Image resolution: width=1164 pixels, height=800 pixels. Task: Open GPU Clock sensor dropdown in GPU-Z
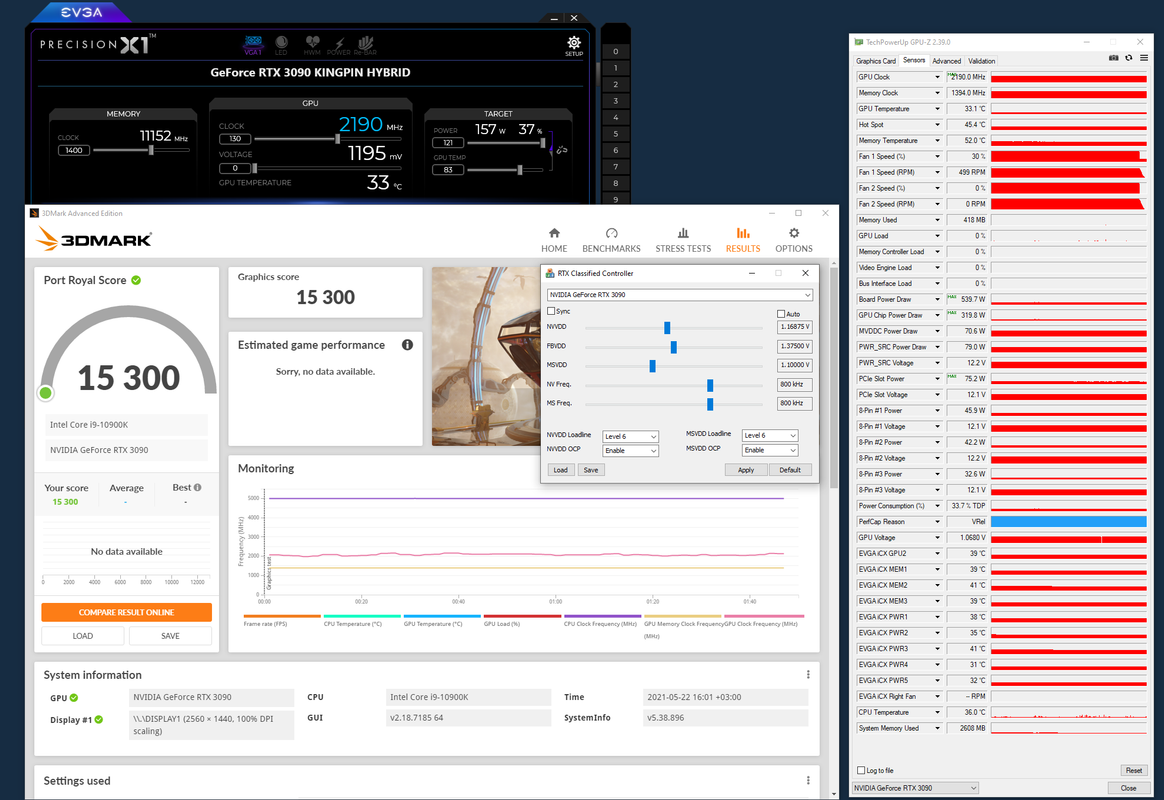[x=937, y=77]
